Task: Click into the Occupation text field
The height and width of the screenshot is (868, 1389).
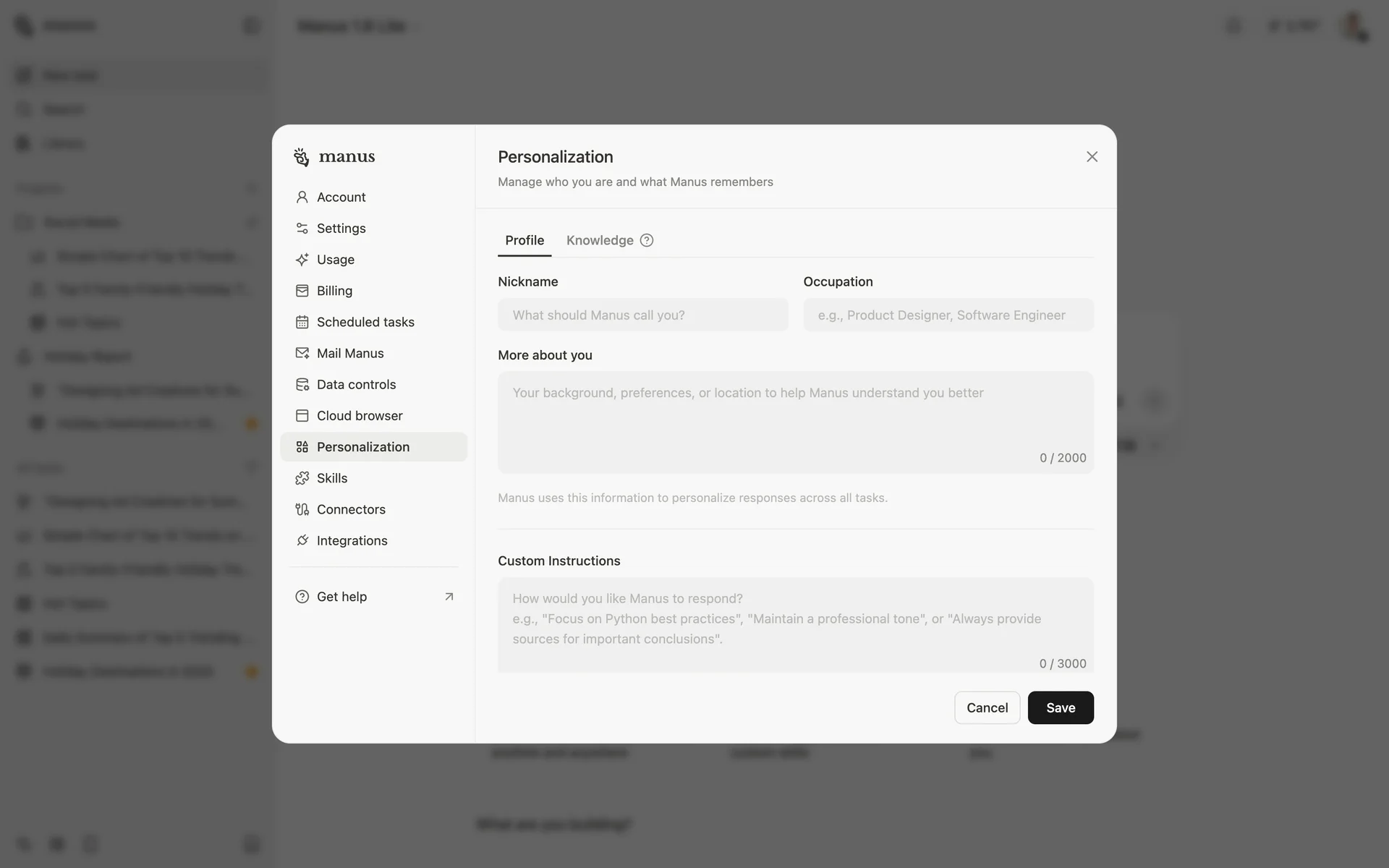Action: click(948, 315)
